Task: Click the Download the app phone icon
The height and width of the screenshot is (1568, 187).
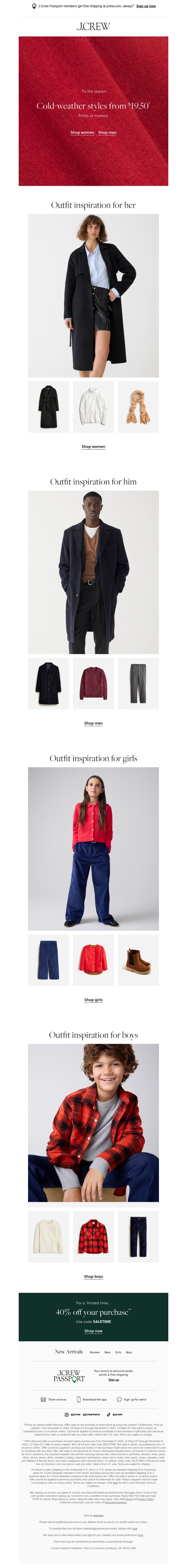Action: 78,1399
